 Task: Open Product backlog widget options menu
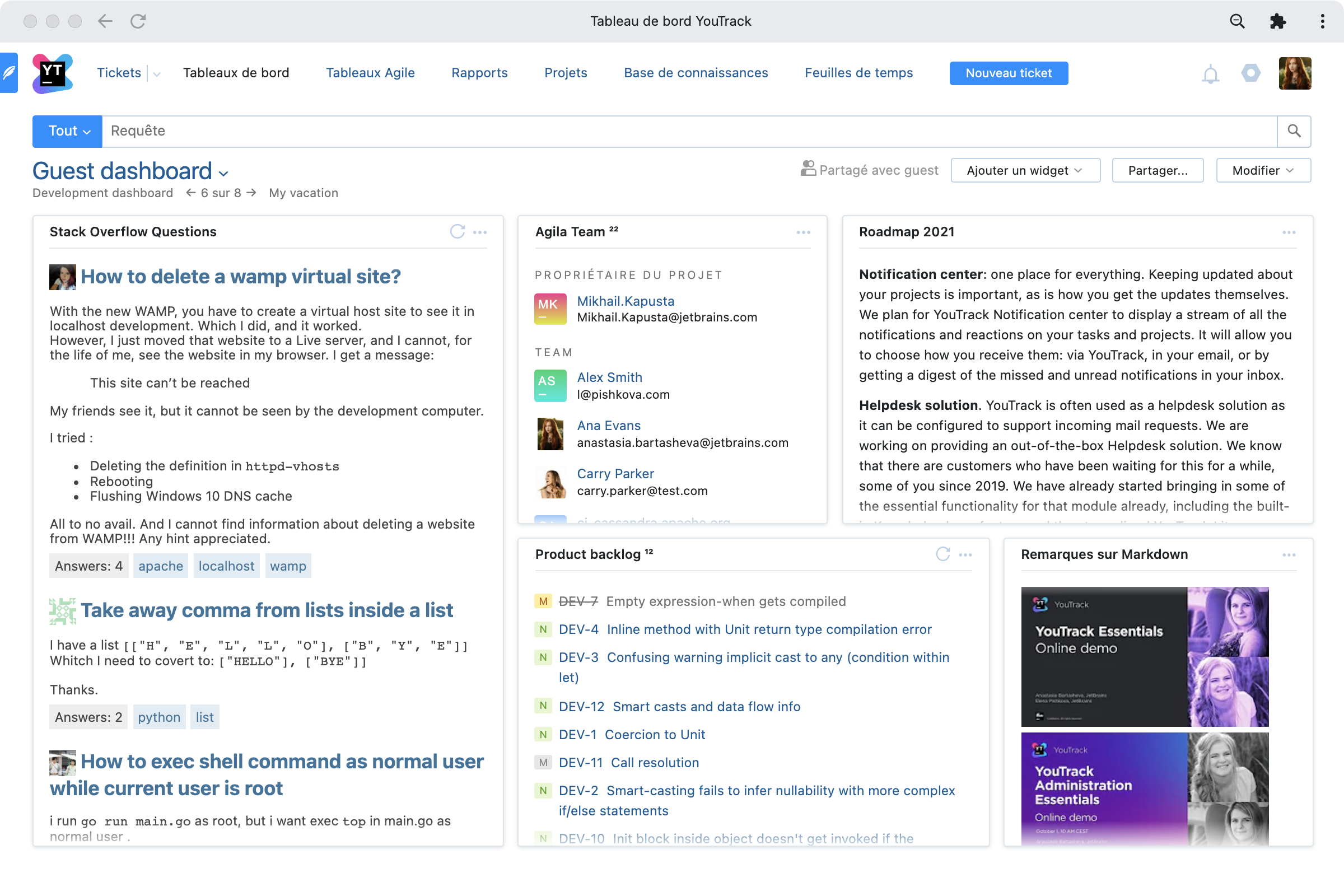pyautogui.click(x=965, y=554)
